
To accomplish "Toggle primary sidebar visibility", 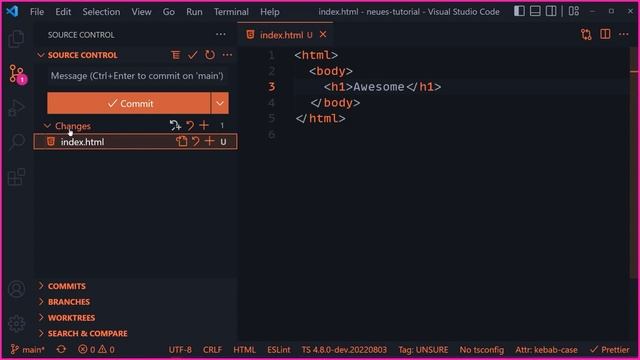I will pyautogui.click(x=519, y=11).
